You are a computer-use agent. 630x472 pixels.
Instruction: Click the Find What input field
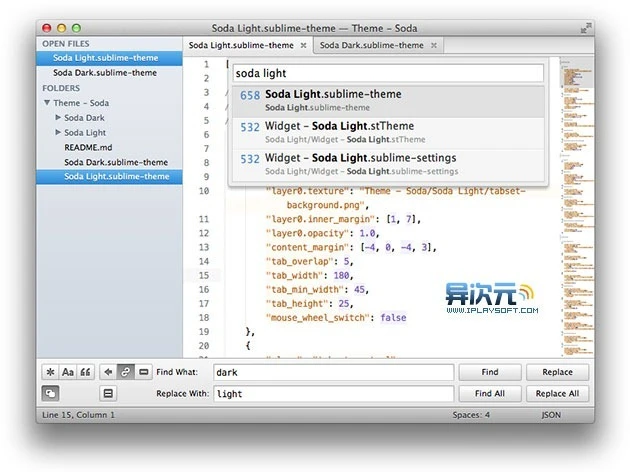[331, 372]
